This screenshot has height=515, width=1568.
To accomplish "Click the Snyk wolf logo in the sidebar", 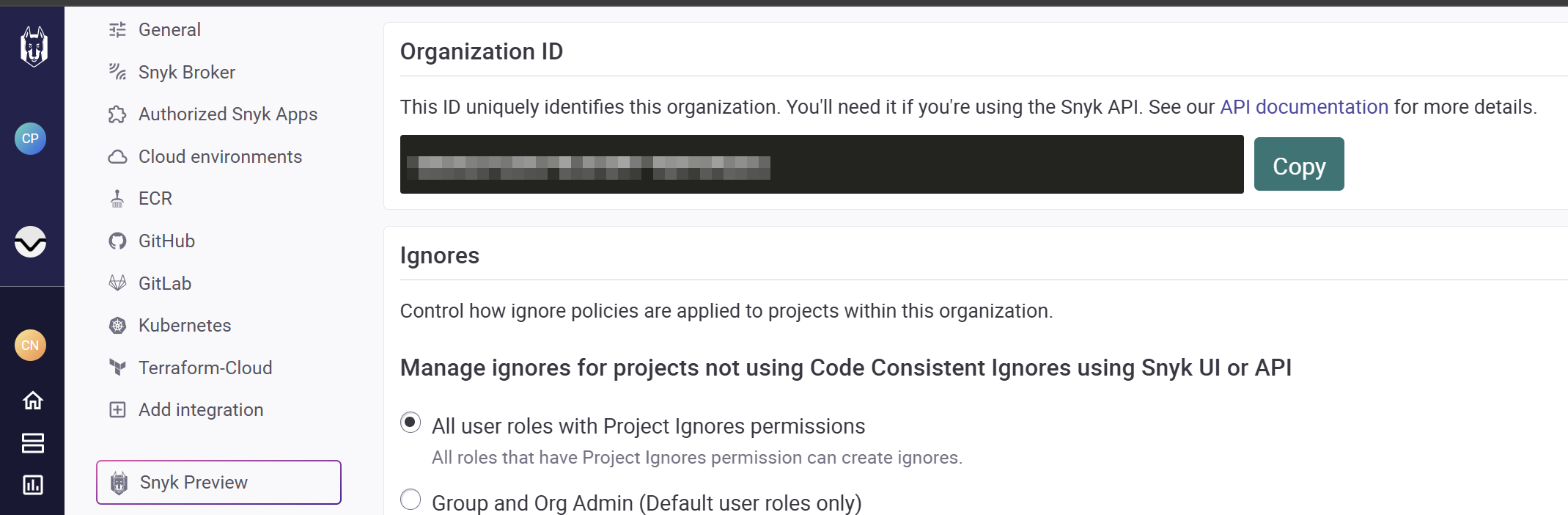I will coord(32,45).
